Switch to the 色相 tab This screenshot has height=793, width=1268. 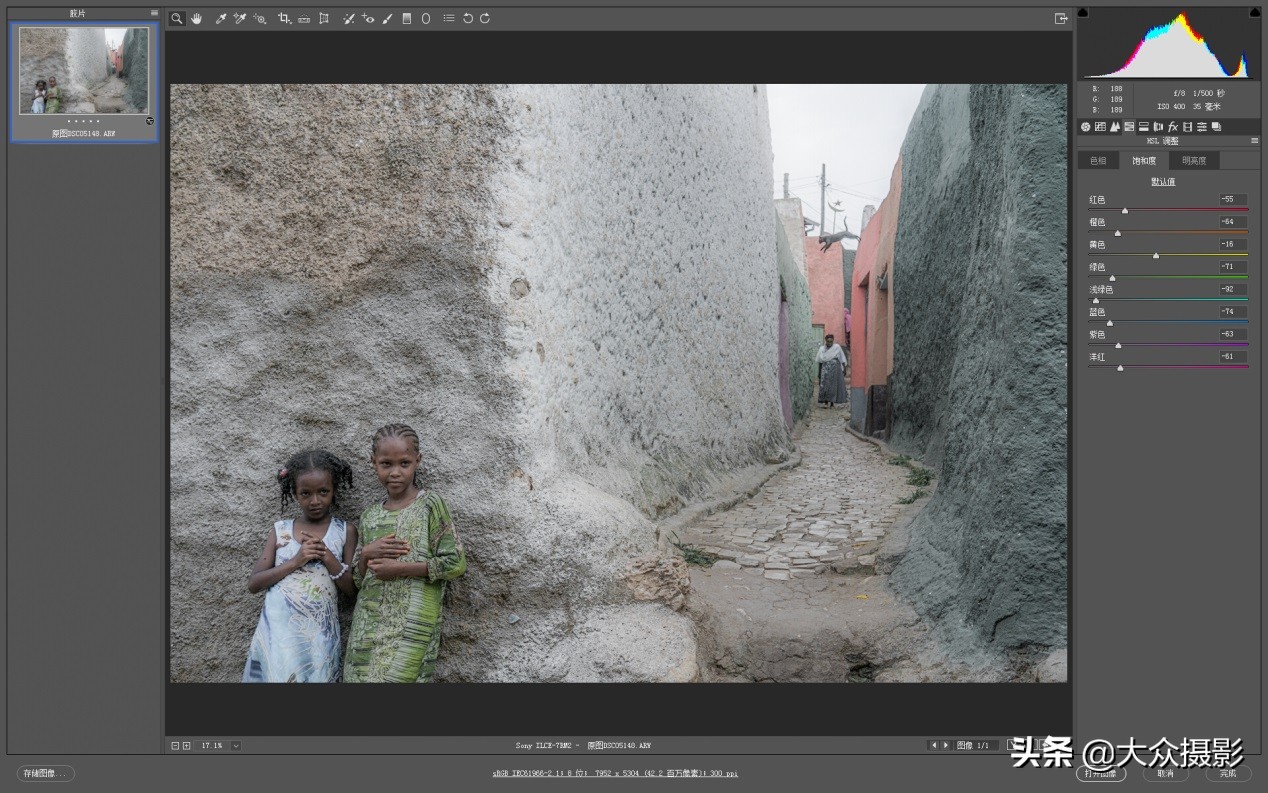coord(1098,160)
